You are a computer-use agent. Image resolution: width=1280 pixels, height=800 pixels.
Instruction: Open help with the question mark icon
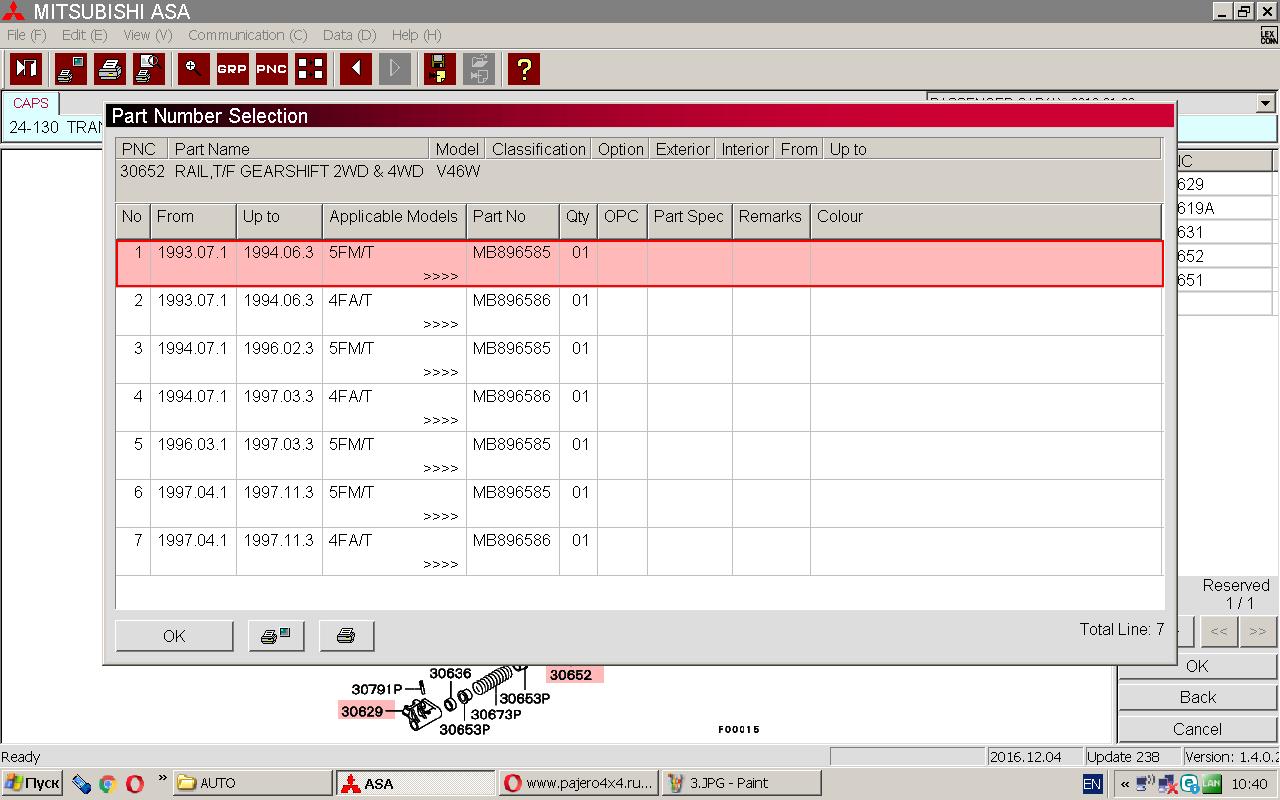523,68
